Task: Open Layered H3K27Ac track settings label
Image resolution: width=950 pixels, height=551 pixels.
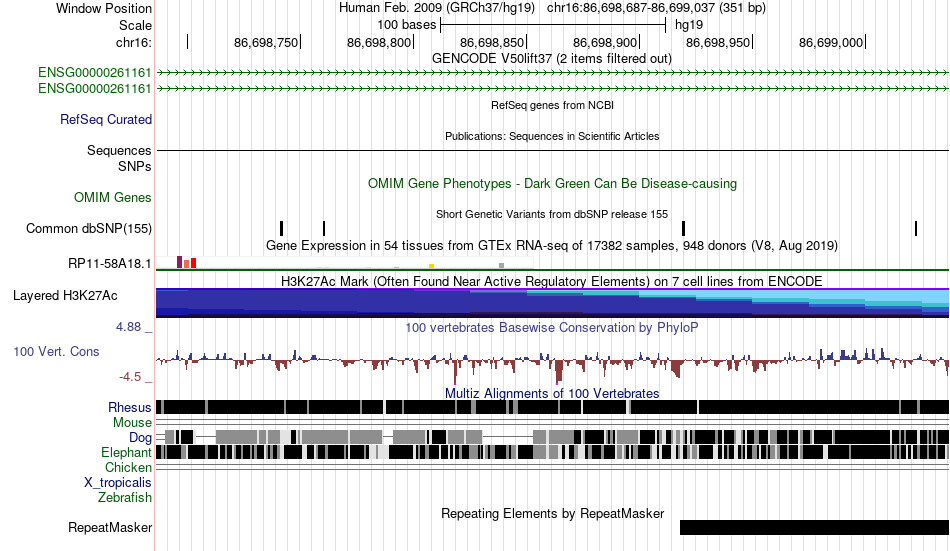Action: pyautogui.click(x=65, y=296)
